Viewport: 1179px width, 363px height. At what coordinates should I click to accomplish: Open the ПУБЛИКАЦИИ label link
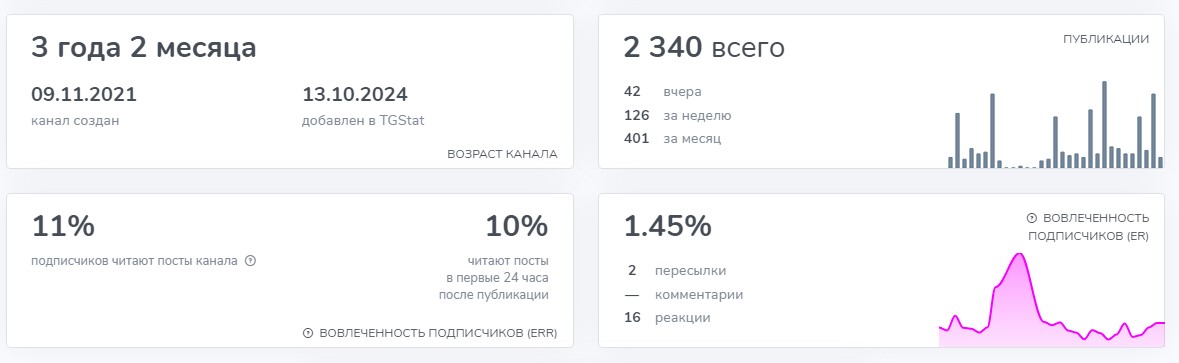(1105, 39)
